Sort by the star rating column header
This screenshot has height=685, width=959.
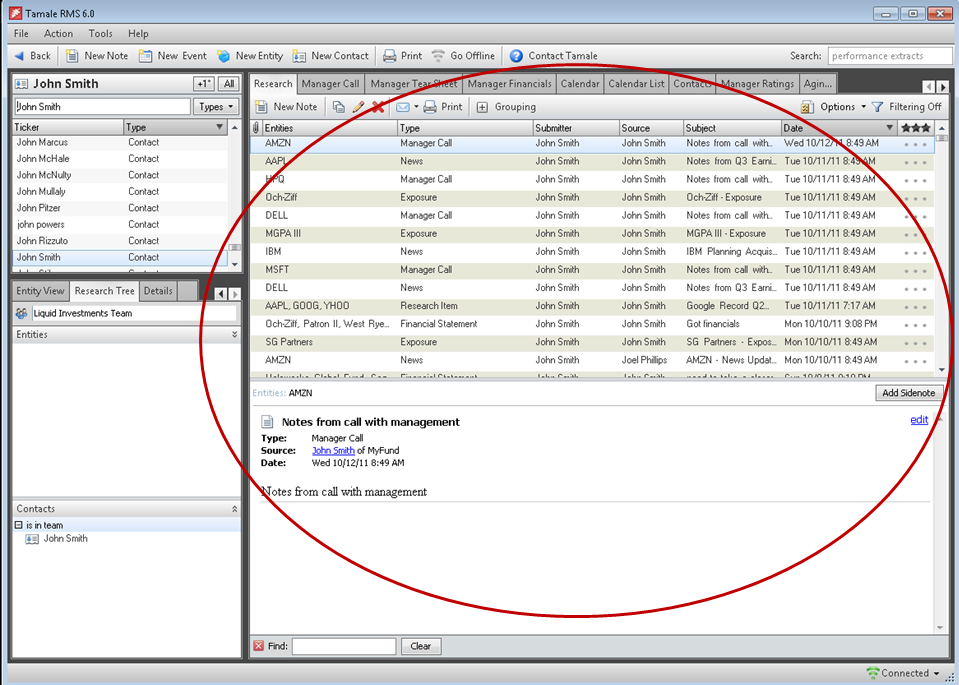pos(916,128)
